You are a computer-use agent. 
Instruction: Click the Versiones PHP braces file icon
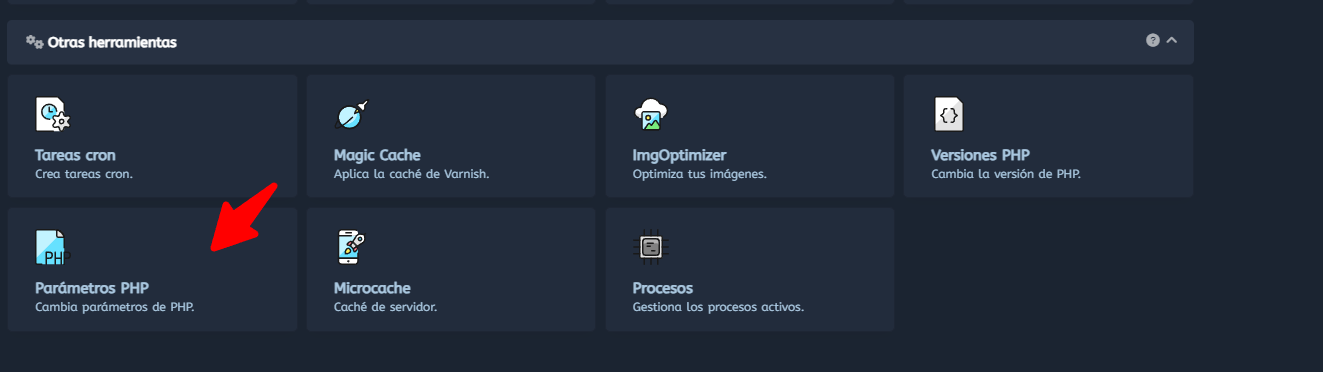tap(949, 115)
